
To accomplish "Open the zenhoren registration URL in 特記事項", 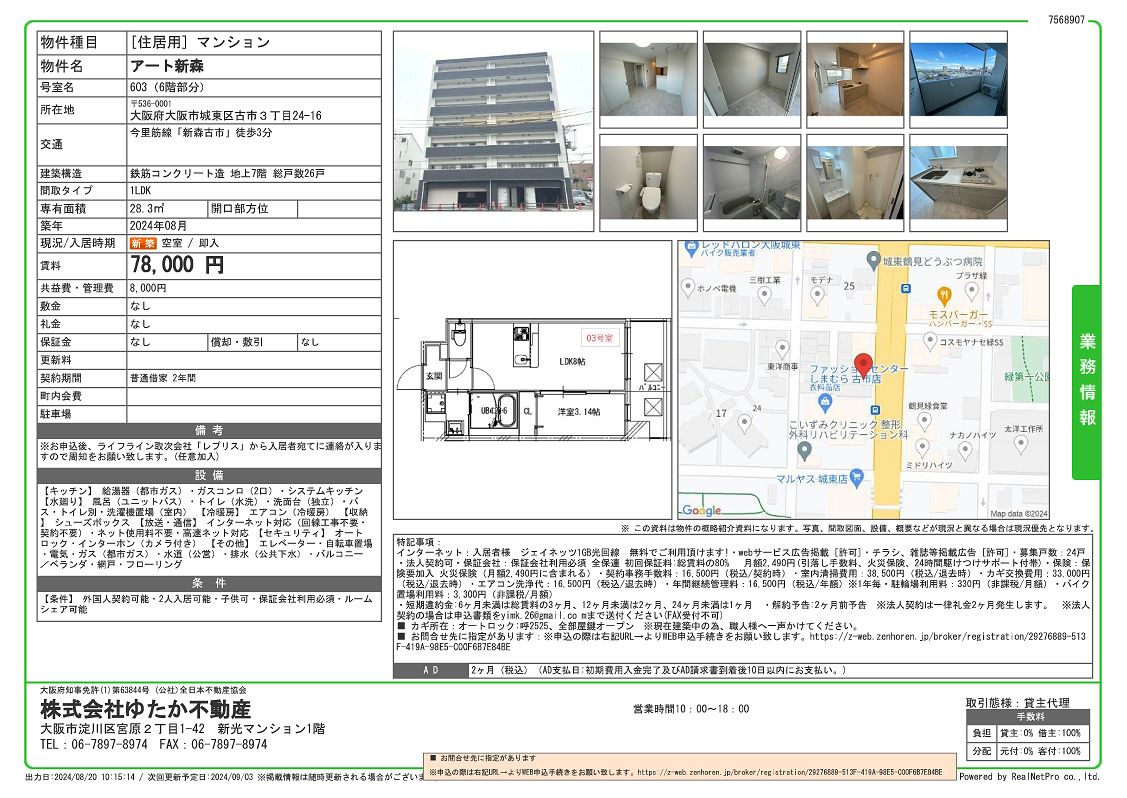I will coord(741,641).
